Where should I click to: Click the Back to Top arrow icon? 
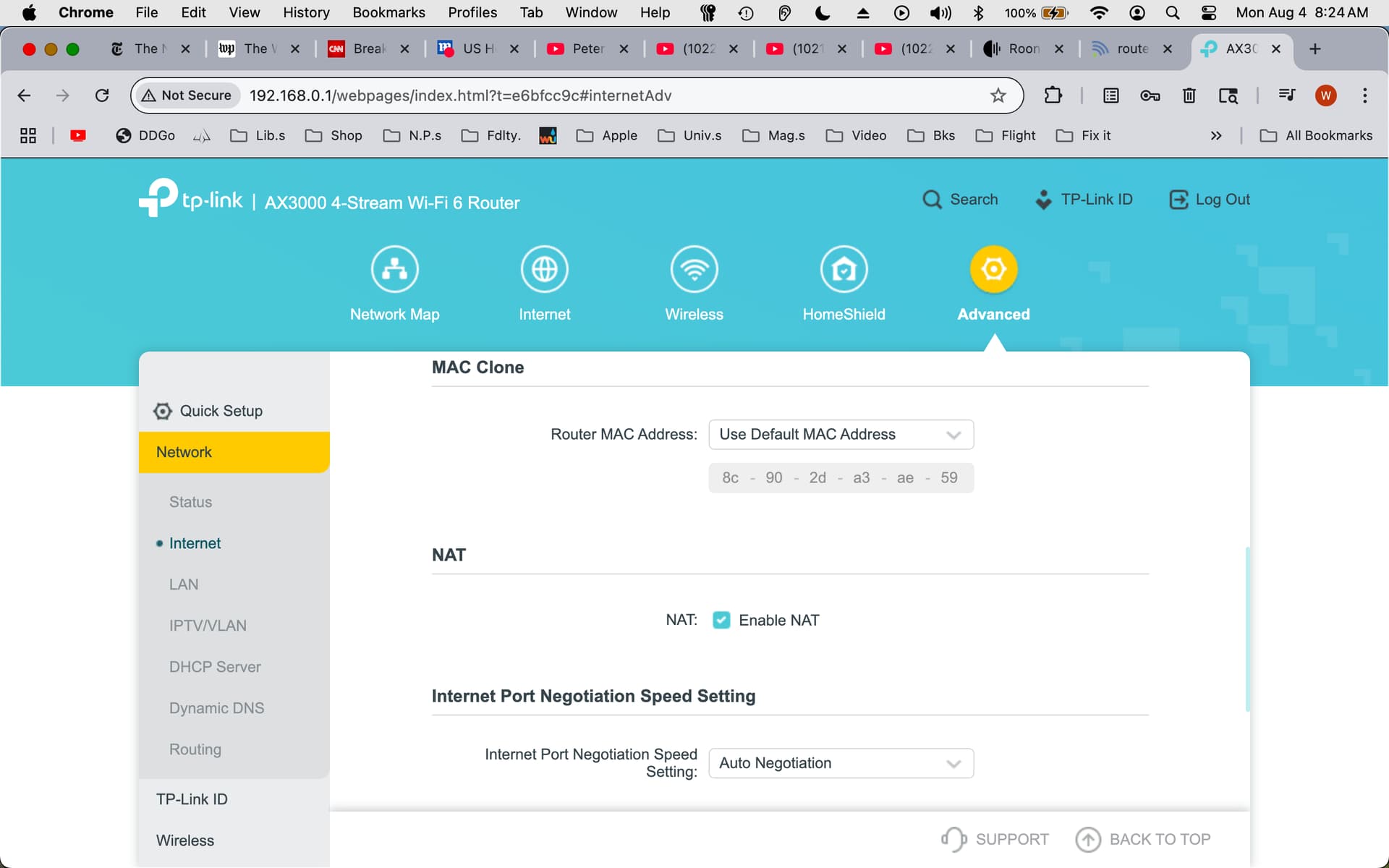tap(1087, 839)
